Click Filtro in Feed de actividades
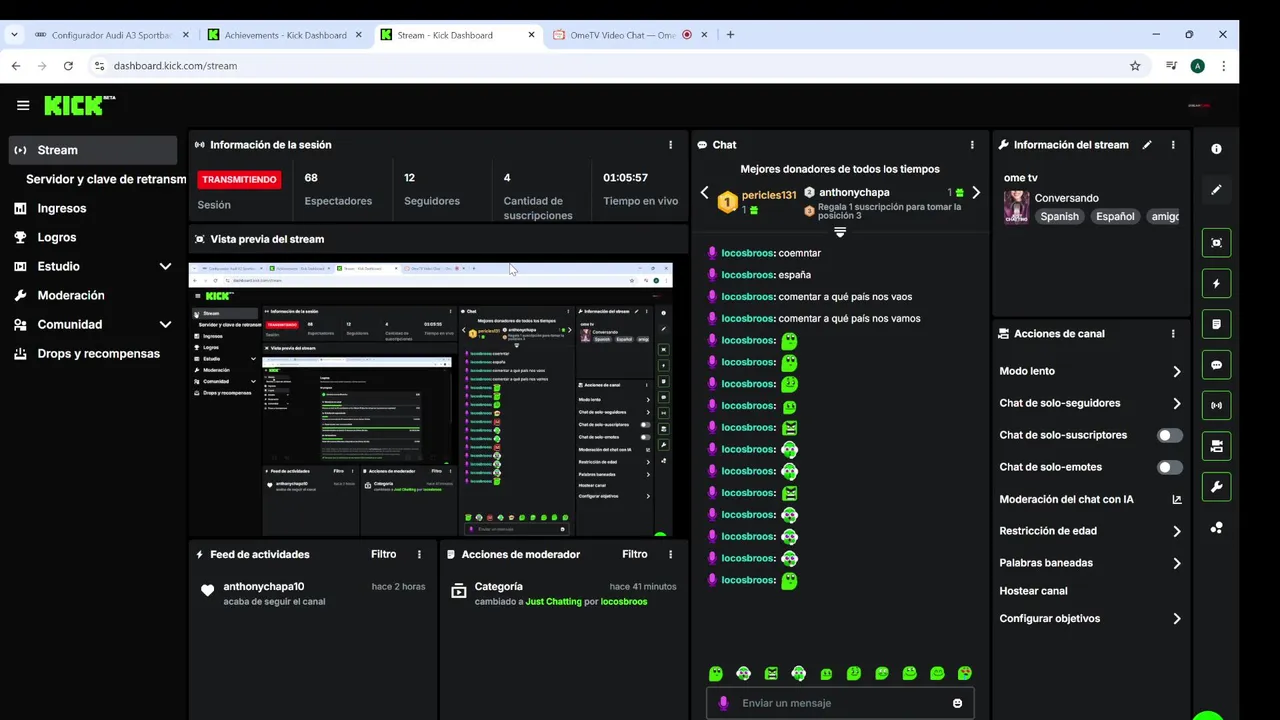This screenshot has height=720, width=1280. [x=384, y=554]
